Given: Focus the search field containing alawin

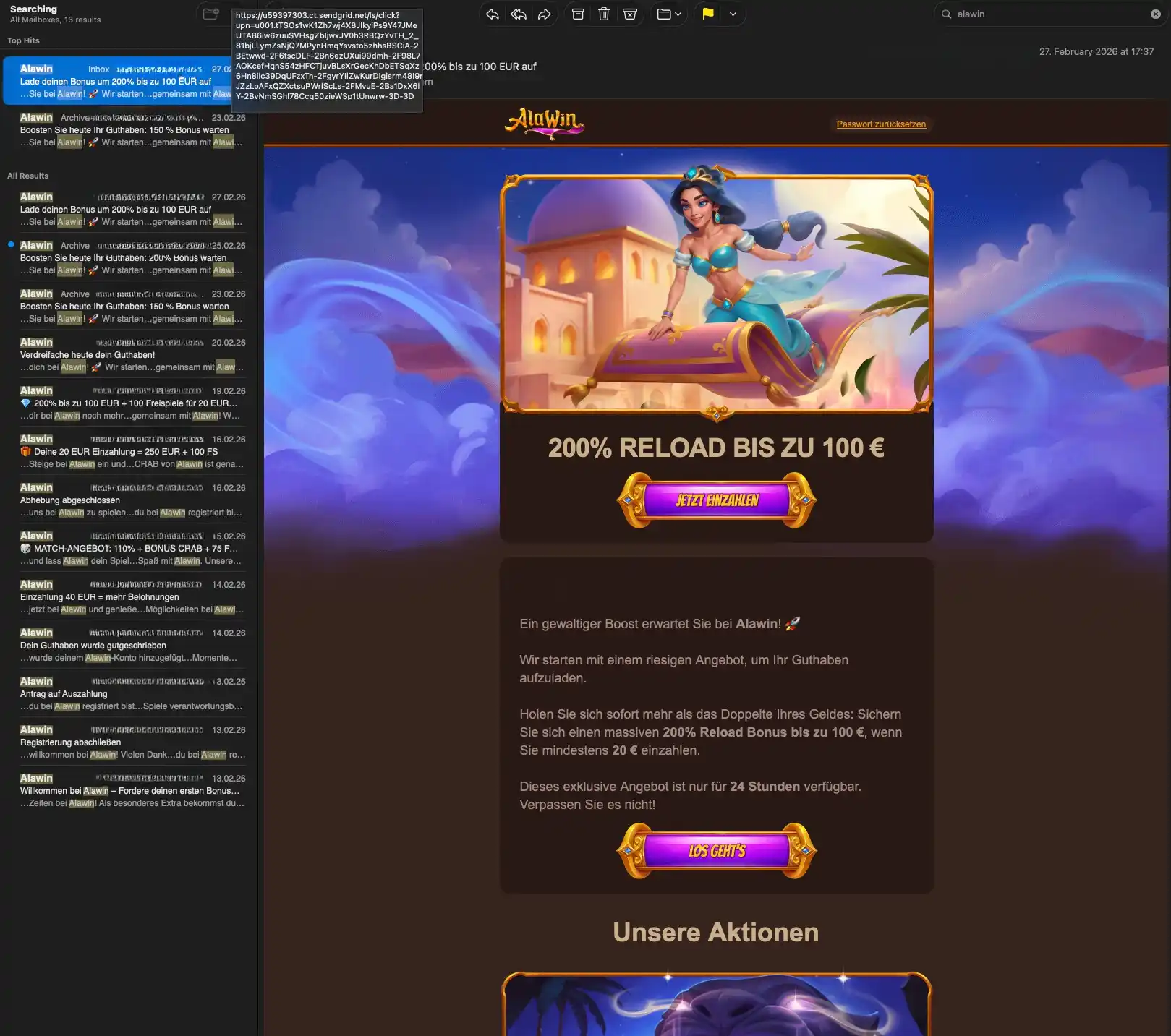Looking at the screenshot, I should coord(1049,14).
